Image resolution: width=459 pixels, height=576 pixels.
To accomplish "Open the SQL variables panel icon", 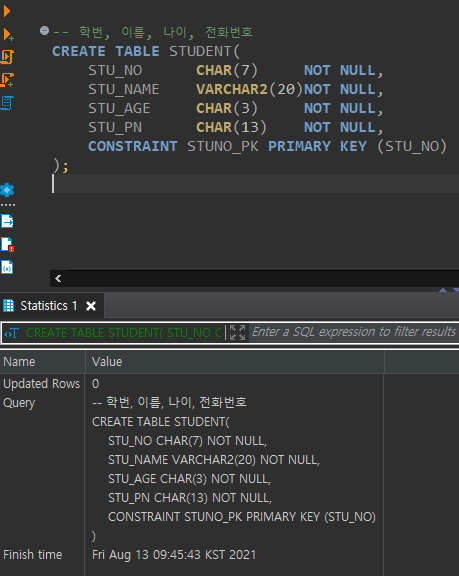I will [x=7, y=267].
